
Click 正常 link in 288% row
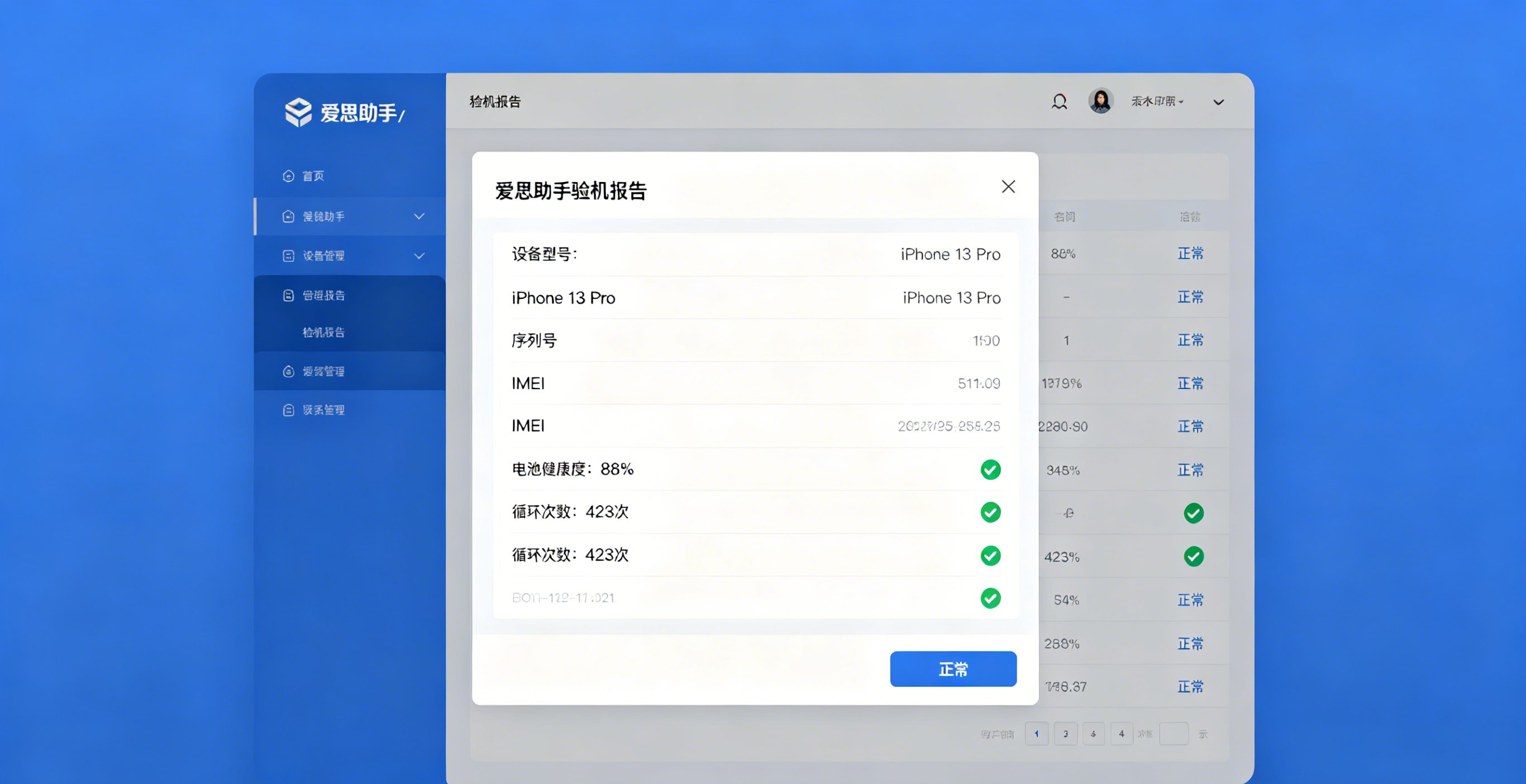tap(1190, 644)
